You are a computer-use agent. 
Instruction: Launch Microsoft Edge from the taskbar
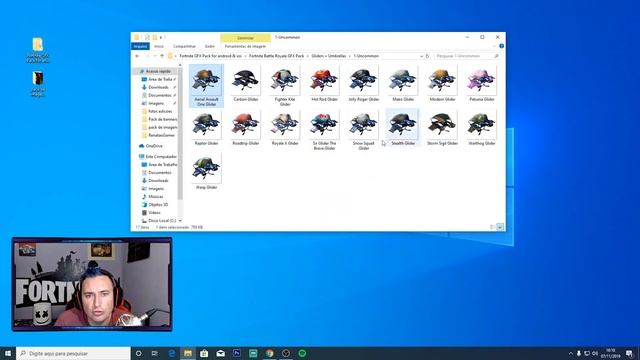click(171, 353)
